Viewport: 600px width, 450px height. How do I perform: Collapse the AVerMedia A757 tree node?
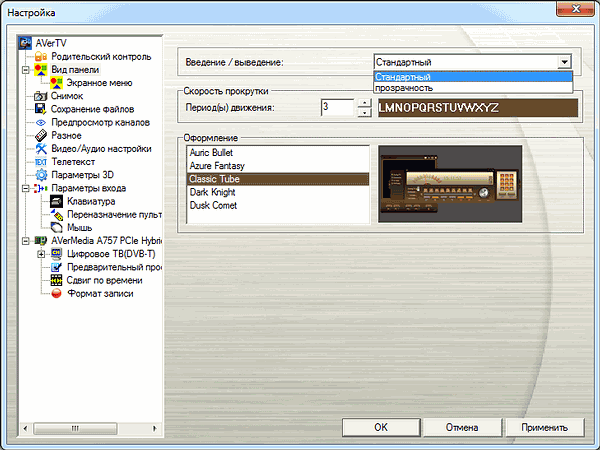[25, 241]
